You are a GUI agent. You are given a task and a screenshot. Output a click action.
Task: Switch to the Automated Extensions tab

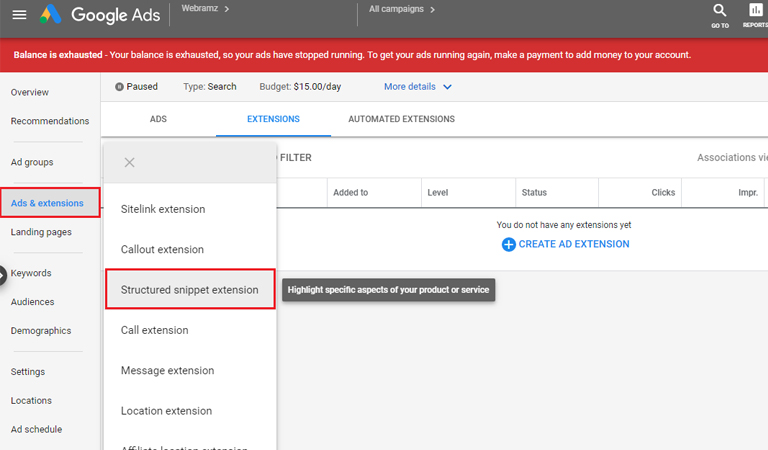click(402, 119)
